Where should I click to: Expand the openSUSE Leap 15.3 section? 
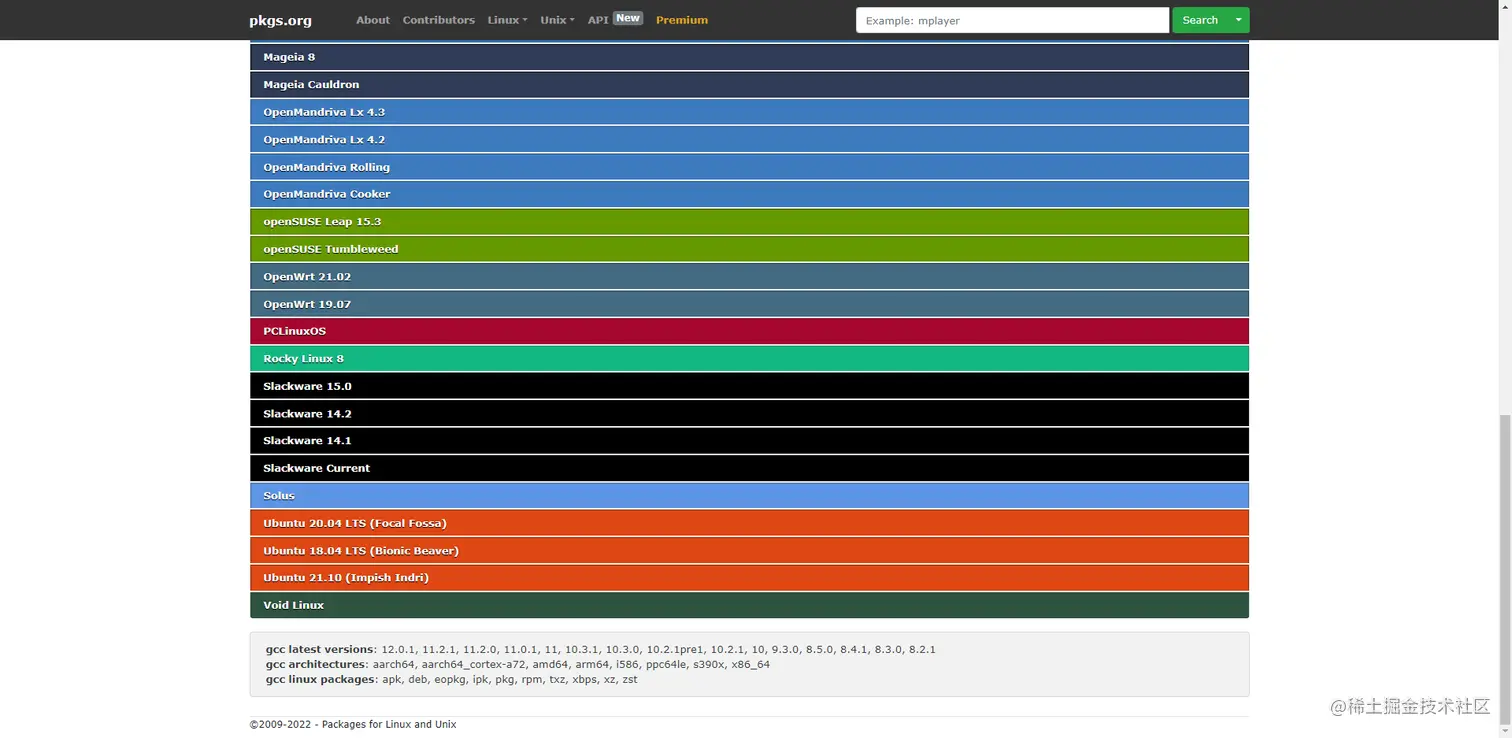tap(749, 221)
